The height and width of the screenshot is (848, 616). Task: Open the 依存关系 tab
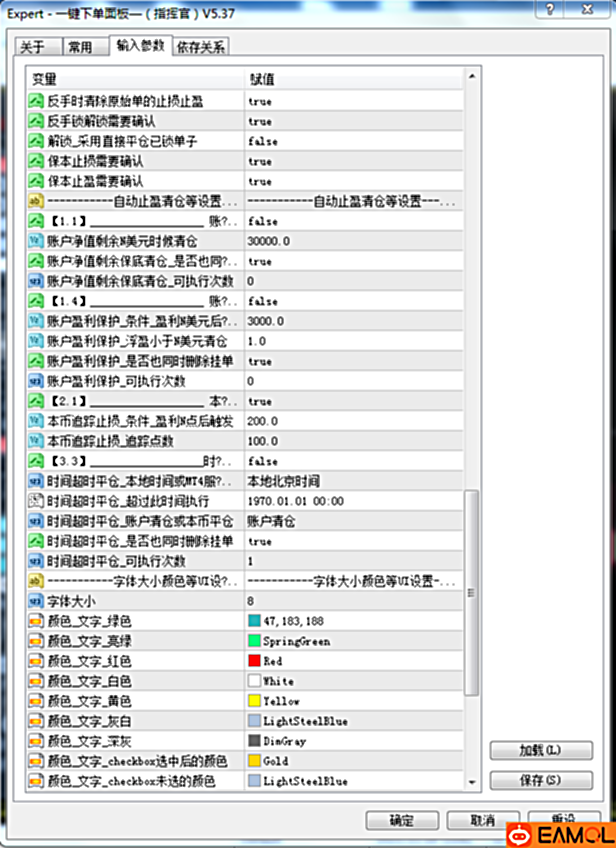(201, 47)
